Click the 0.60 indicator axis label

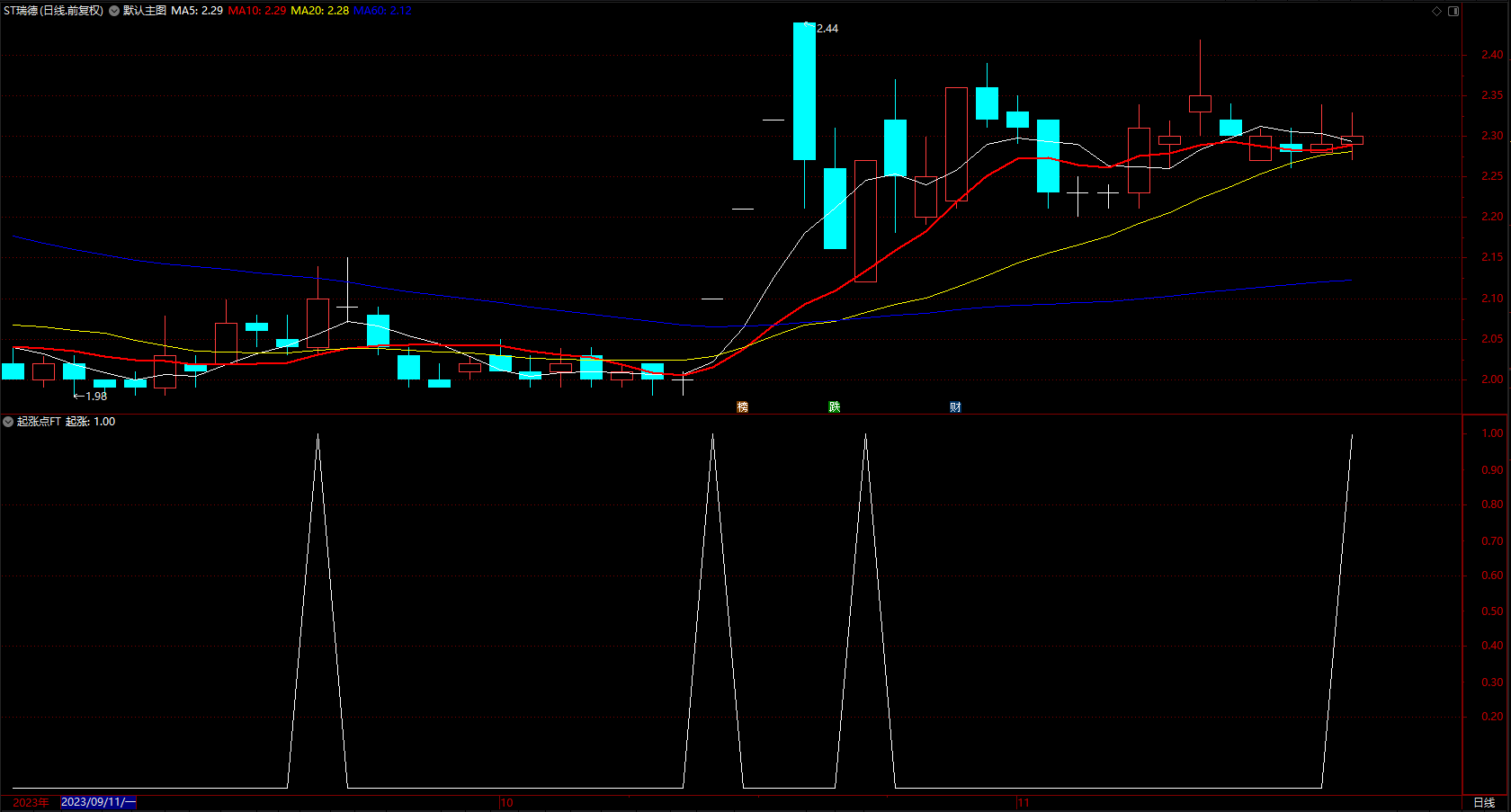tap(1492, 576)
